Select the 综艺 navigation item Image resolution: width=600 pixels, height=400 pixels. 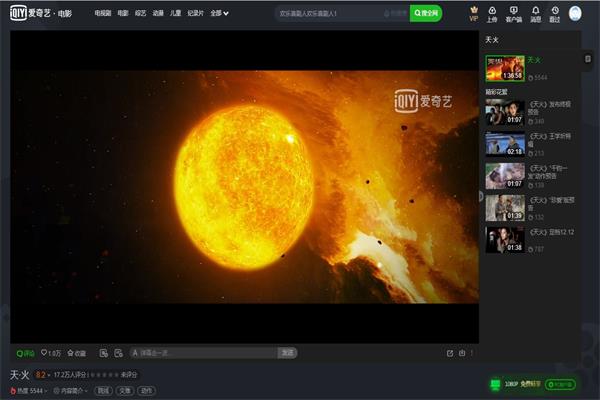click(x=141, y=14)
